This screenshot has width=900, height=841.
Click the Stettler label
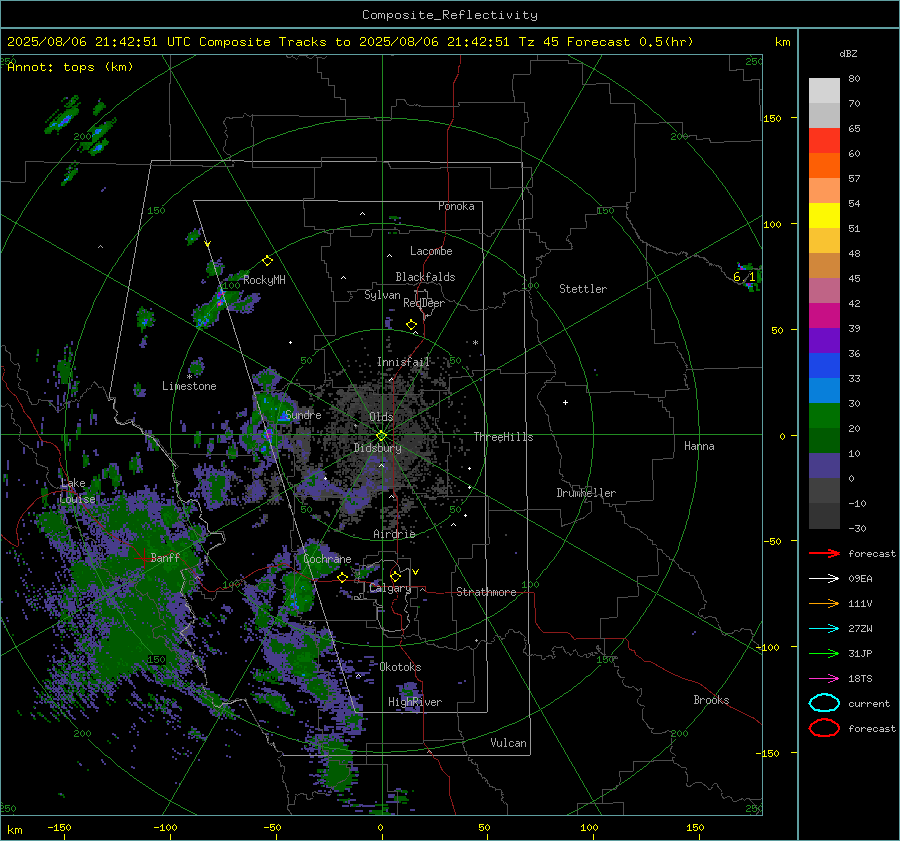click(x=583, y=289)
